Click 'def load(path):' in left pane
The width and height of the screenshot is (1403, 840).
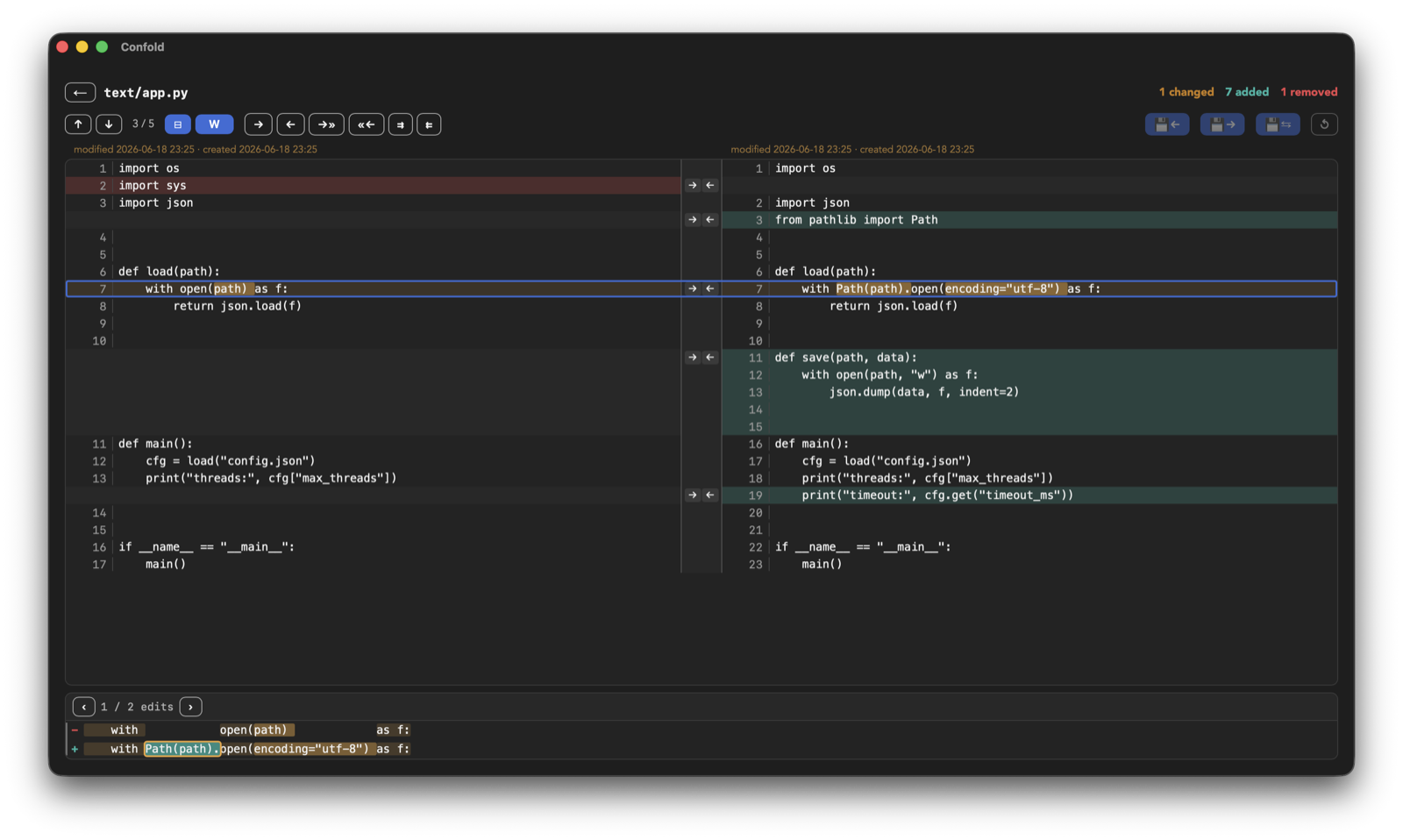click(169, 272)
